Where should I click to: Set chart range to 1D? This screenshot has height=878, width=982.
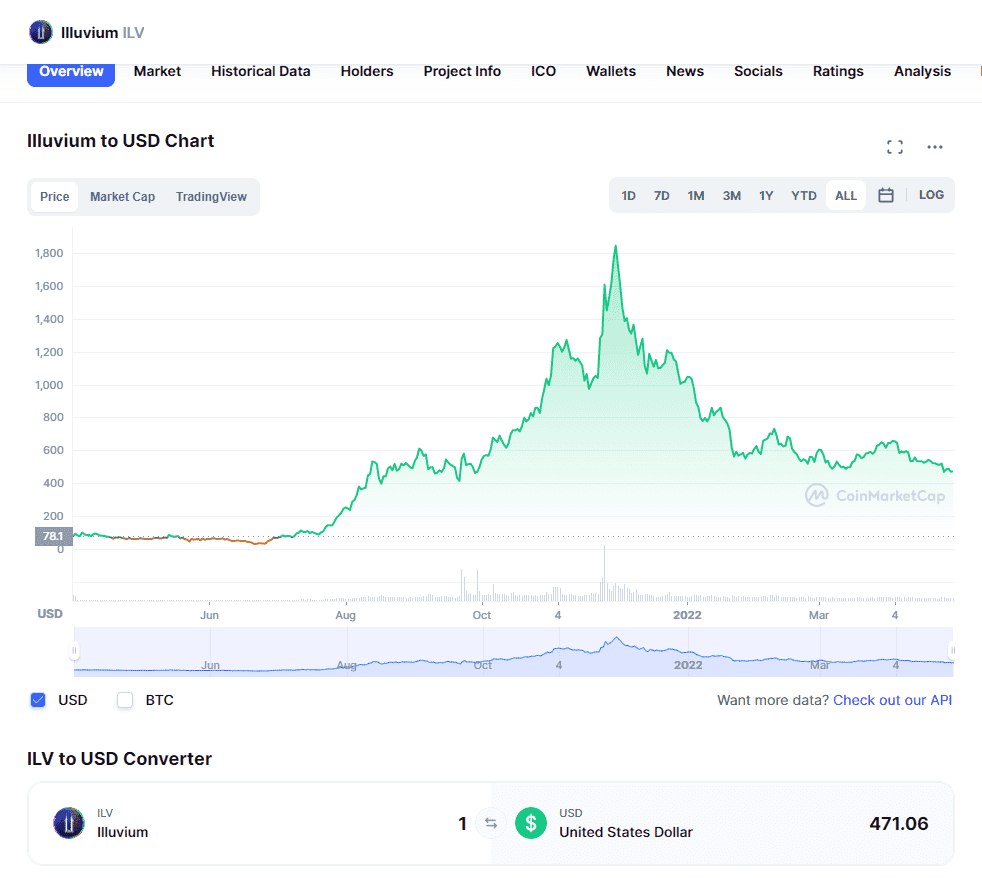coord(628,195)
